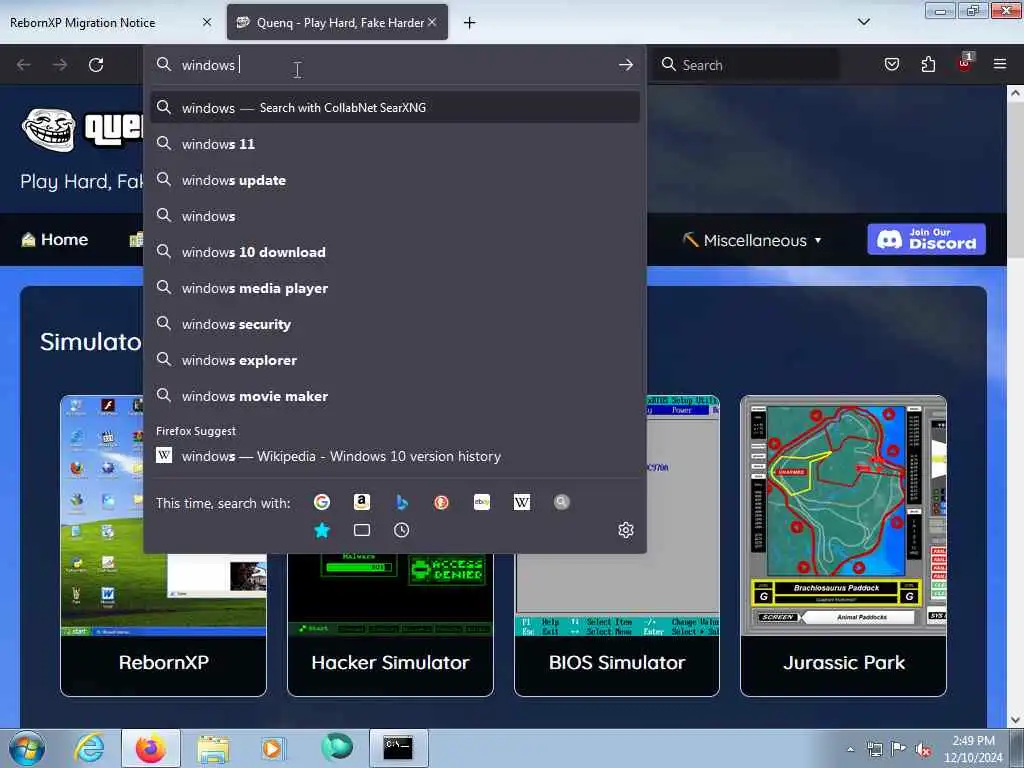Search with the gray magnifier engine
The height and width of the screenshot is (768, 1024).
[x=562, y=502]
